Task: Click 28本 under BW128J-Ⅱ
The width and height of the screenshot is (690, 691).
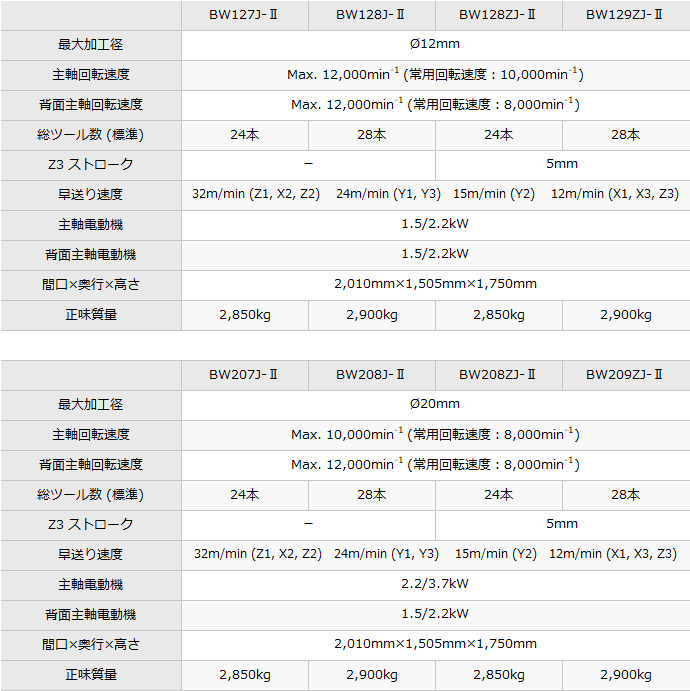Action: (371, 135)
